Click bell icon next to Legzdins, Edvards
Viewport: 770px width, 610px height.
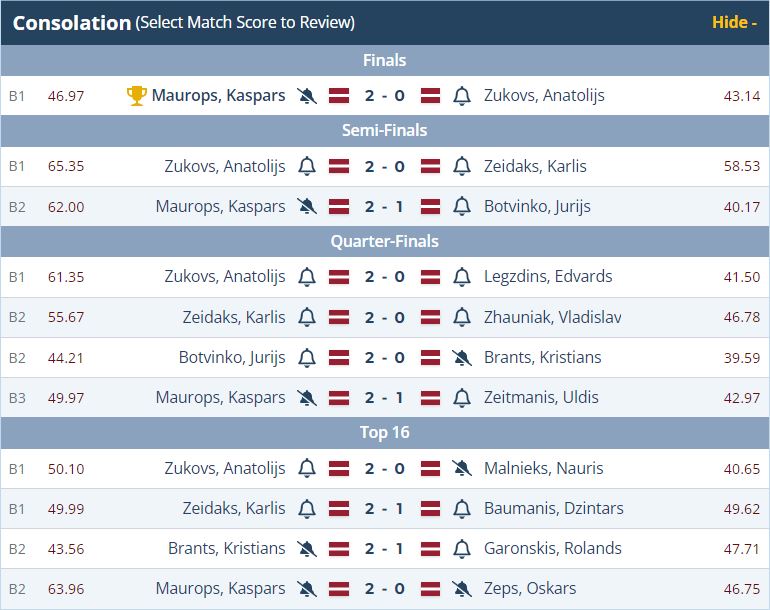pos(461,277)
